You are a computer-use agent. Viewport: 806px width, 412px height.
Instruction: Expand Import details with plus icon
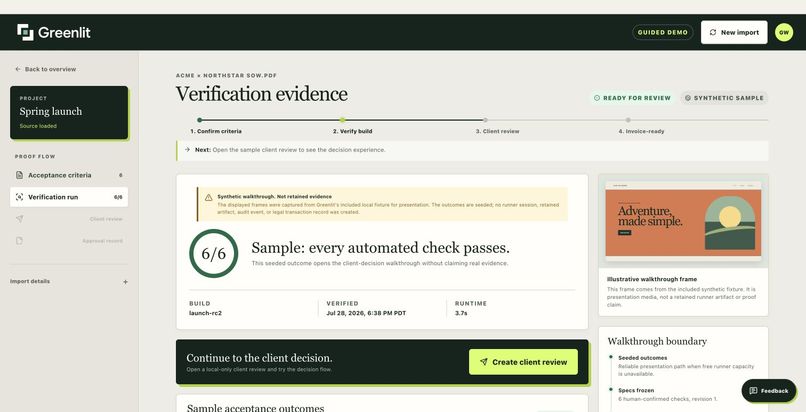125,282
